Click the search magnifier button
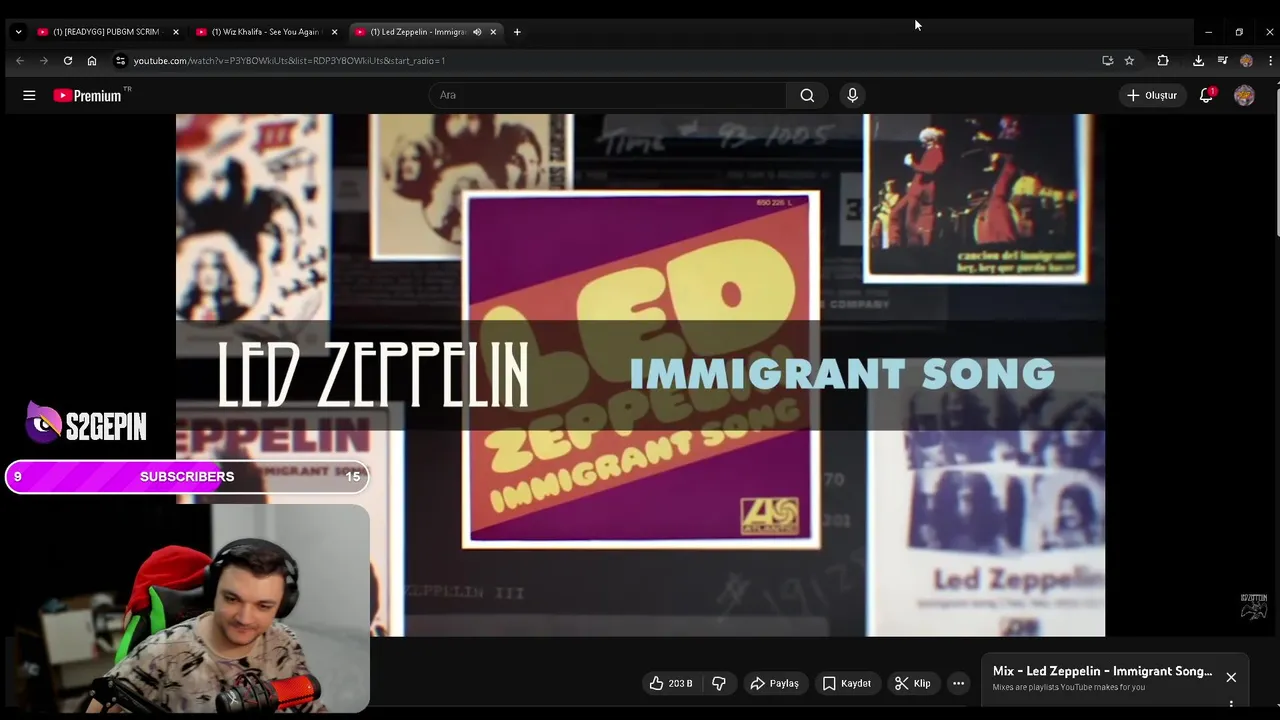The width and height of the screenshot is (1280, 720). point(807,95)
